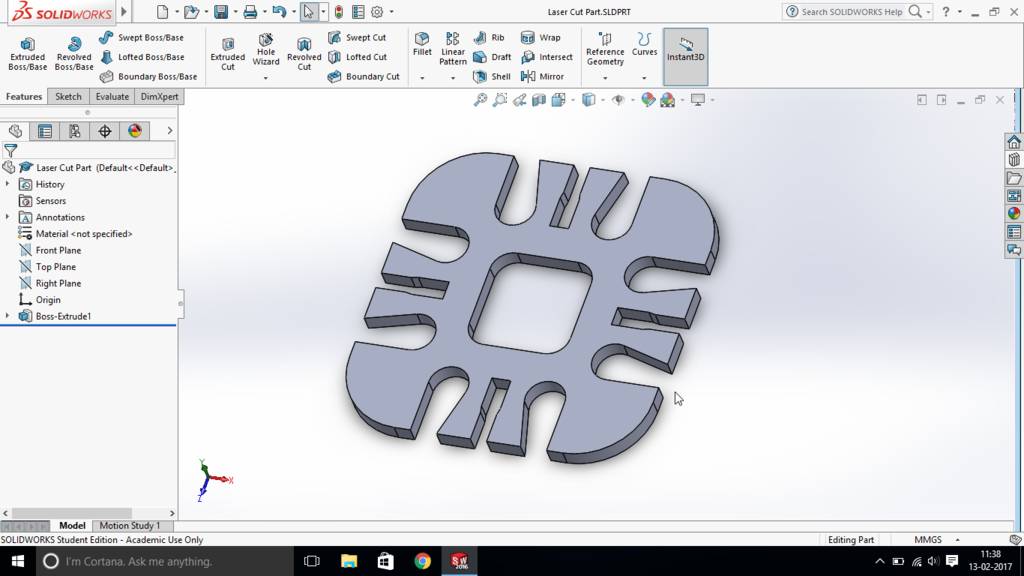Open the Fillet dropdown arrow
Viewport: 1024px width, 576px height.
pos(422,78)
